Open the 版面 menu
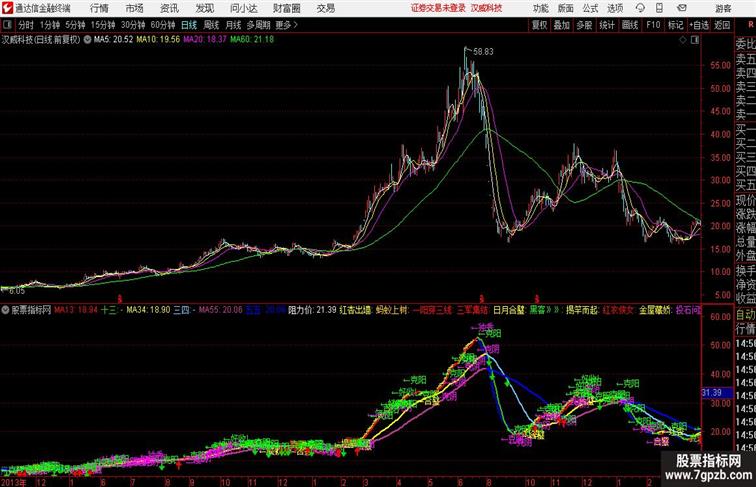 tap(565, 8)
